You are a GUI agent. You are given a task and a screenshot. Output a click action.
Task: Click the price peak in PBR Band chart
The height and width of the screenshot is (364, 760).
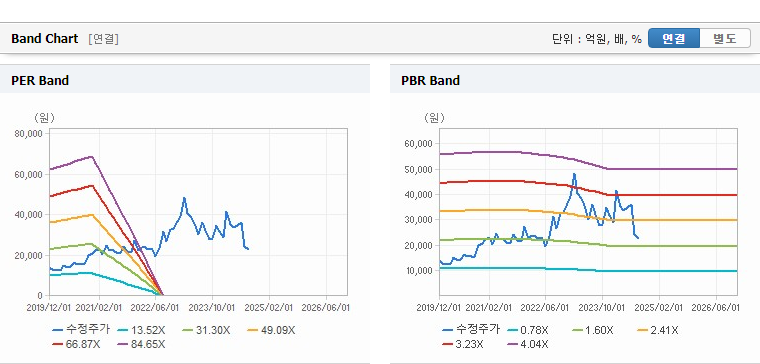tap(574, 174)
